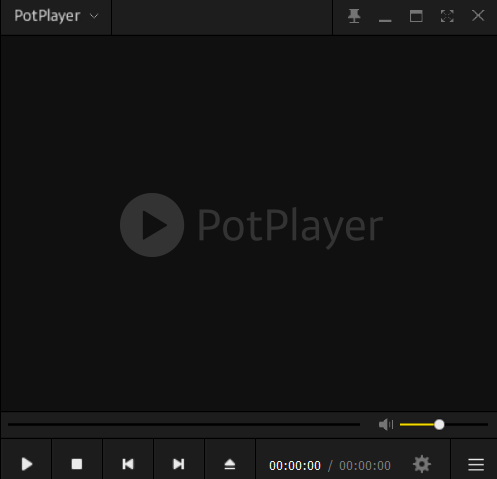
Task: Open the playlist hamburger menu
Action: coord(476,464)
